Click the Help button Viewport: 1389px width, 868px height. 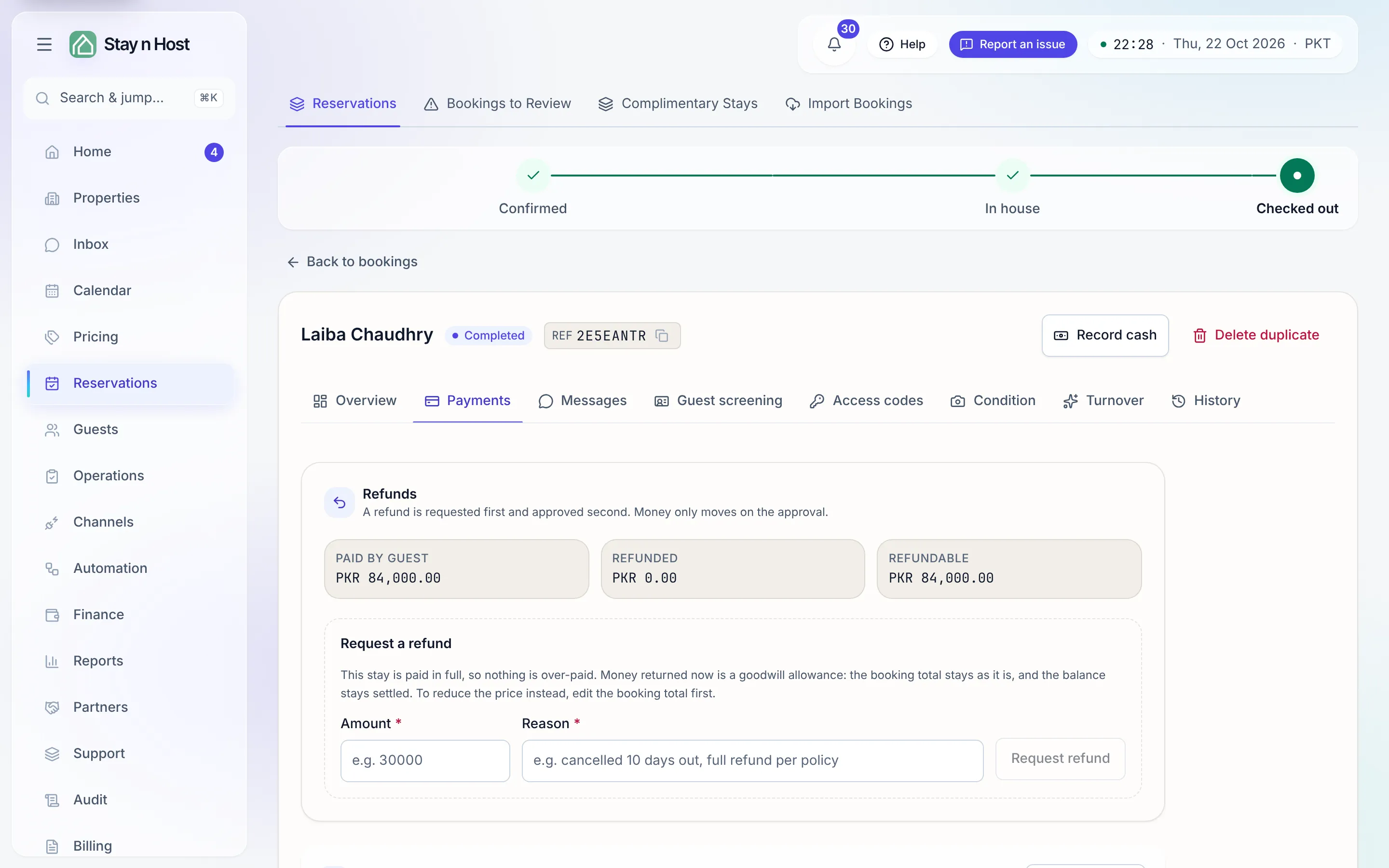[902, 44]
